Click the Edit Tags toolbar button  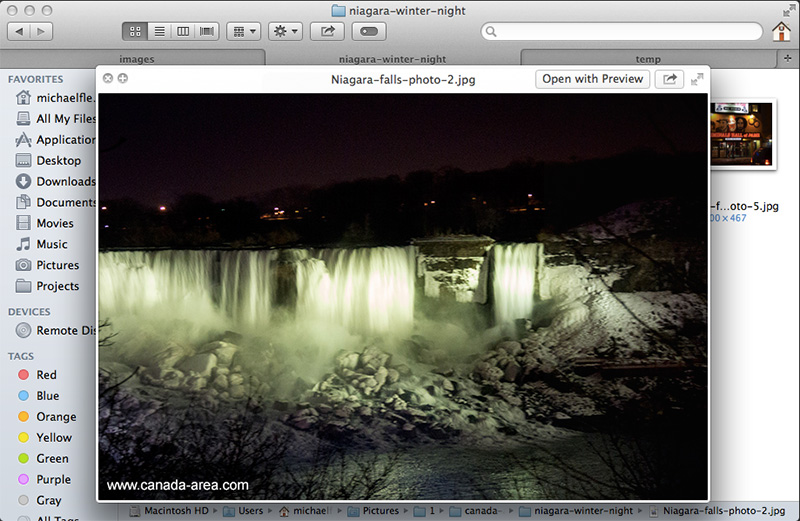tap(369, 32)
